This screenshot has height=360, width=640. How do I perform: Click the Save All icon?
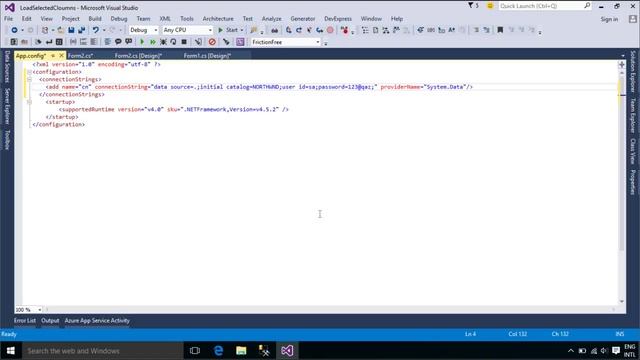(x=82, y=30)
